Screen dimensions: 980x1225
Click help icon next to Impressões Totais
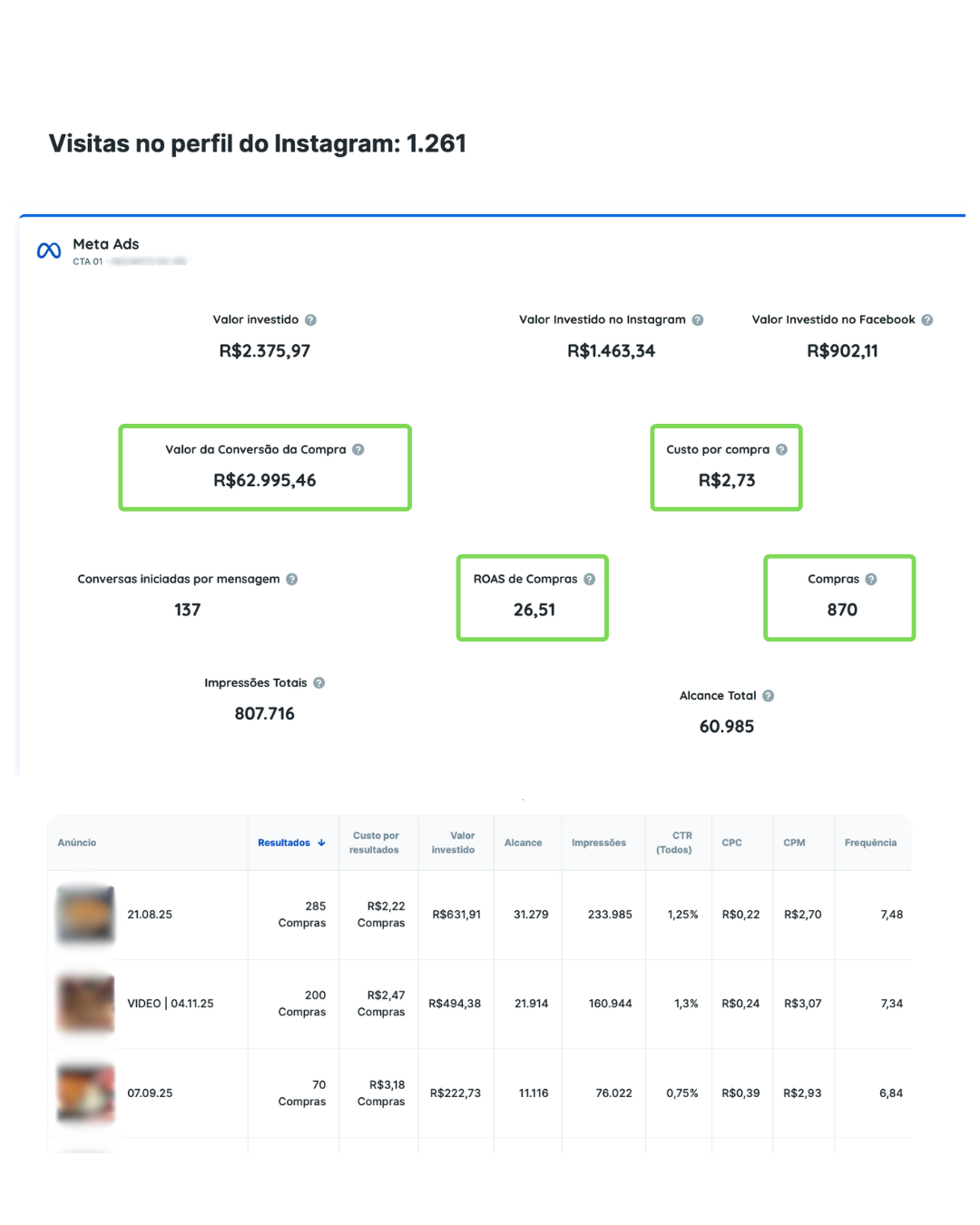(318, 683)
